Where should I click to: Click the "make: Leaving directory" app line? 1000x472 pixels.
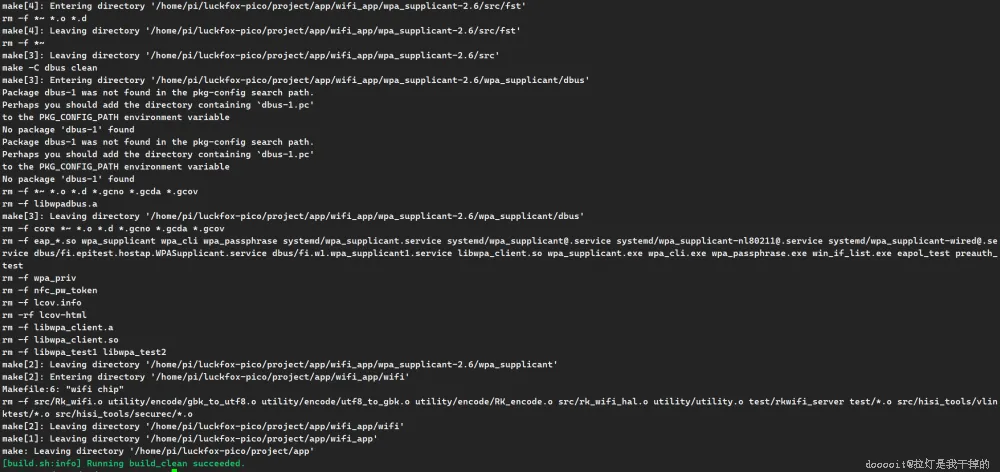[x=158, y=451]
